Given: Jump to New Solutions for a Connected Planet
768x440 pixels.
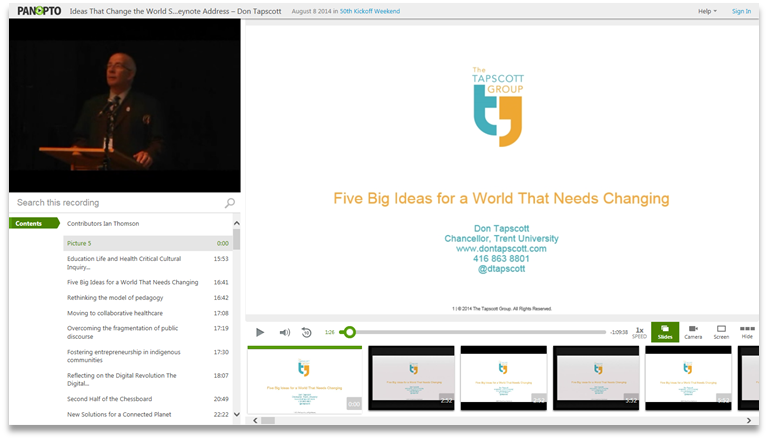Looking at the screenshot, I should click(148, 415).
